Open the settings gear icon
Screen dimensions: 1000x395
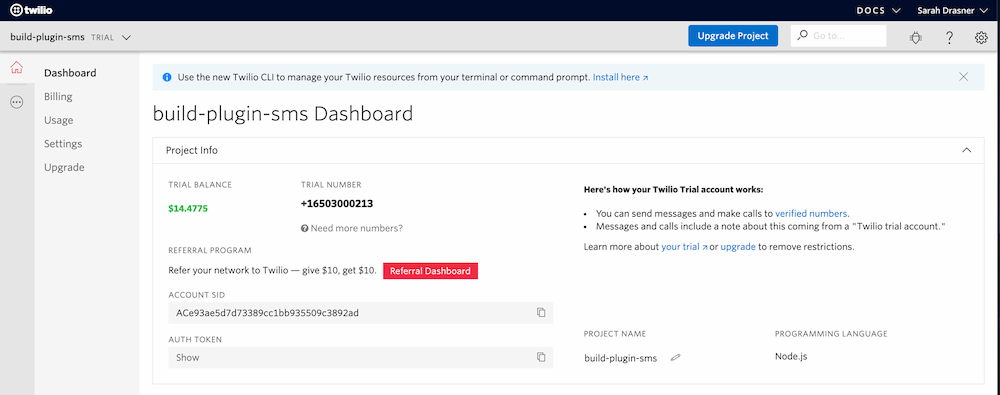(x=981, y=38)
